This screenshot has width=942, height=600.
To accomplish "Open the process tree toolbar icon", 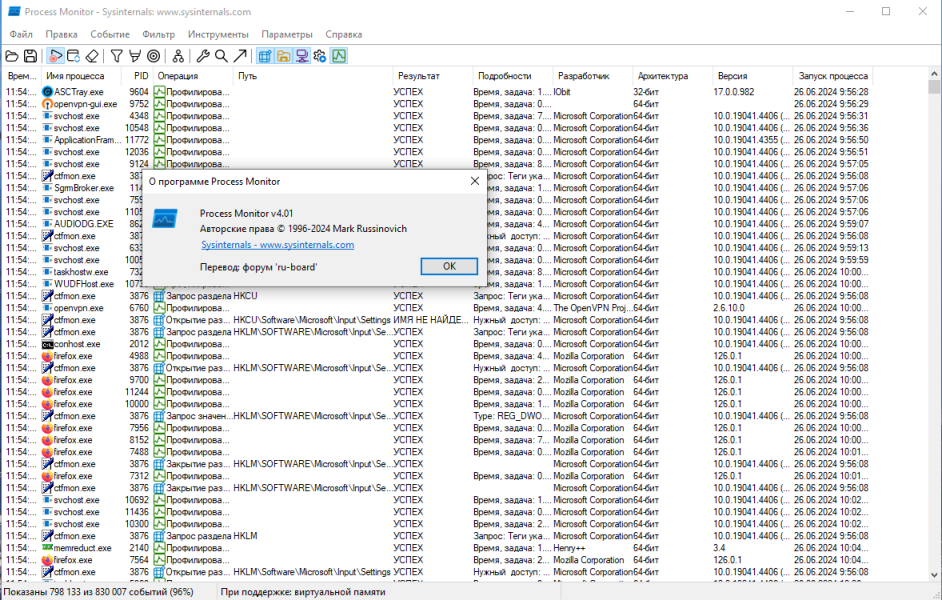I will [178, 56].
